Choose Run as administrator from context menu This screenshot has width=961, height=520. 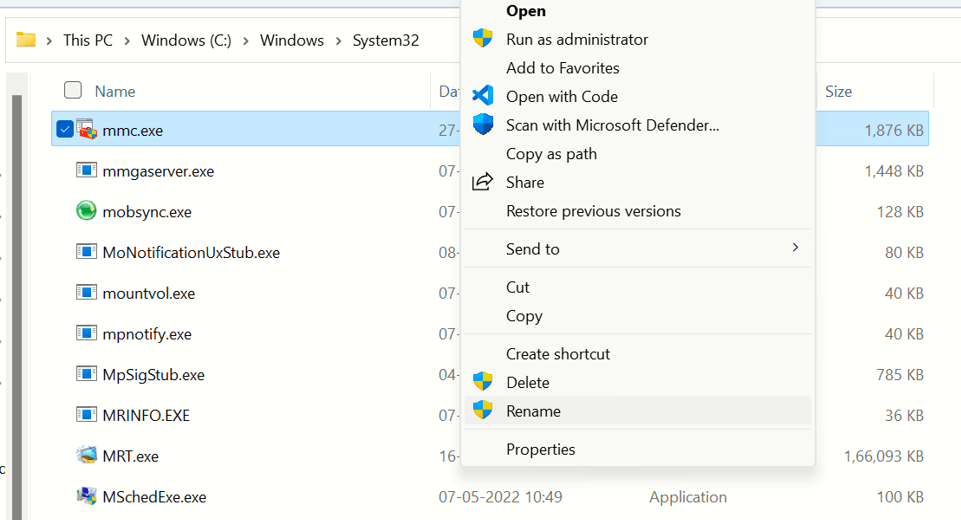577,39
